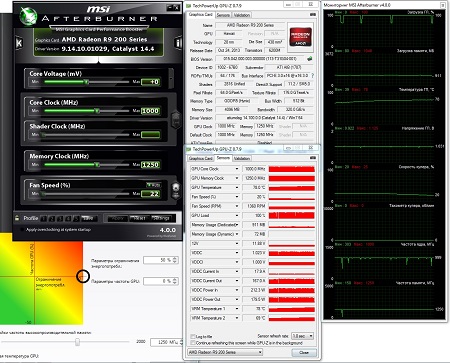Click the Save profile button in Afterburner
The image size is (450, 363).
pyautogui.click(x=88, y=218)
